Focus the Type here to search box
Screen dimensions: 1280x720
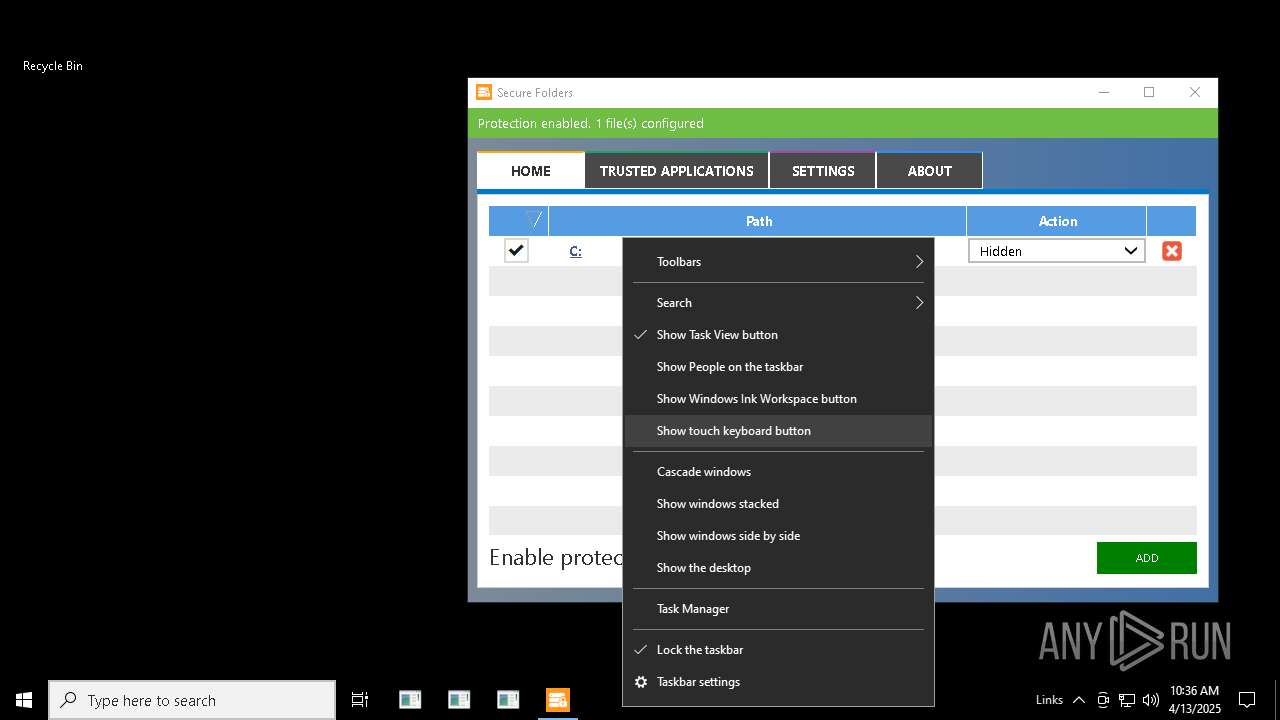coord(192,700)
